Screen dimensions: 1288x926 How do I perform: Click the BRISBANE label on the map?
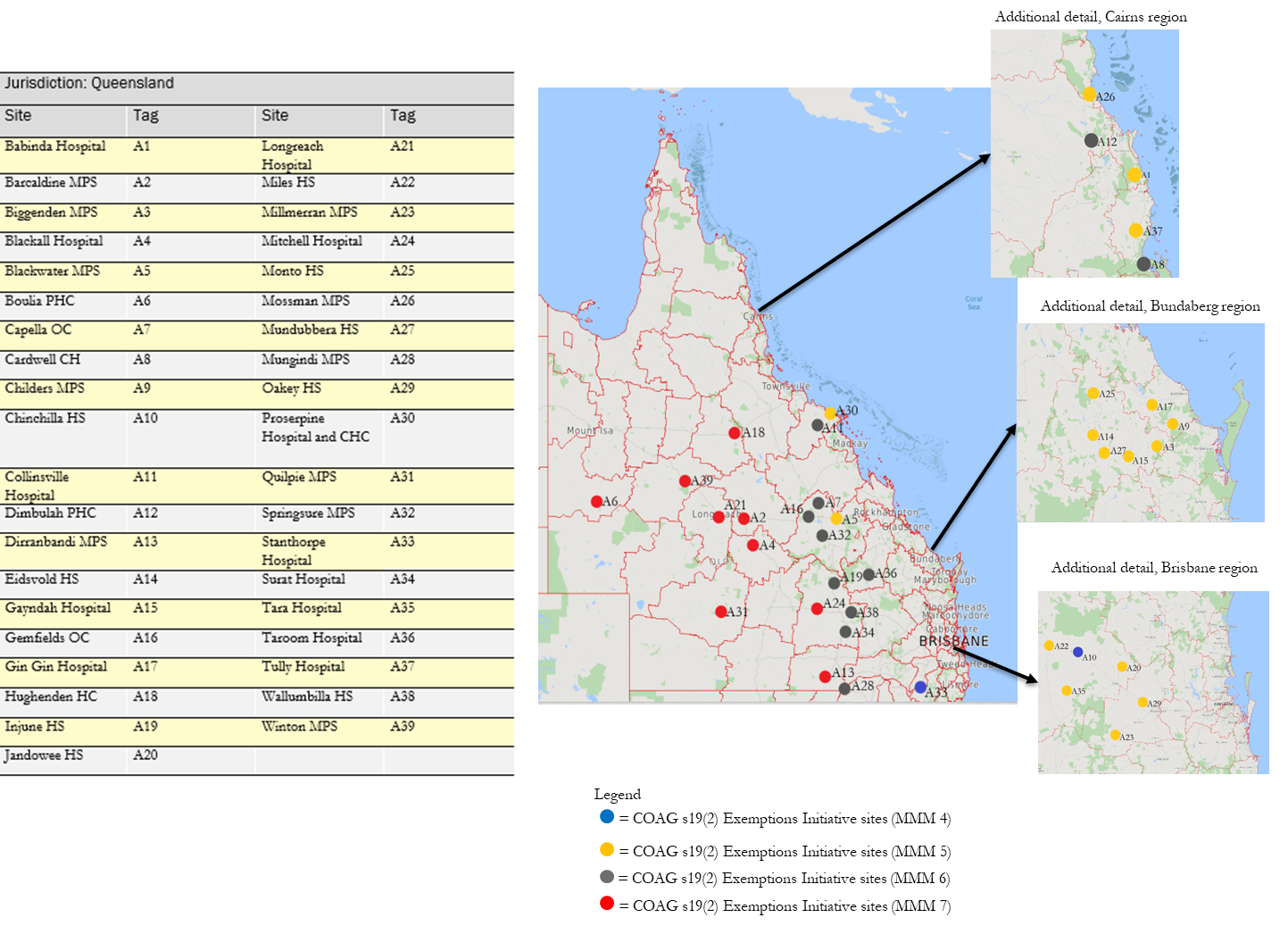tap(953, 641)
